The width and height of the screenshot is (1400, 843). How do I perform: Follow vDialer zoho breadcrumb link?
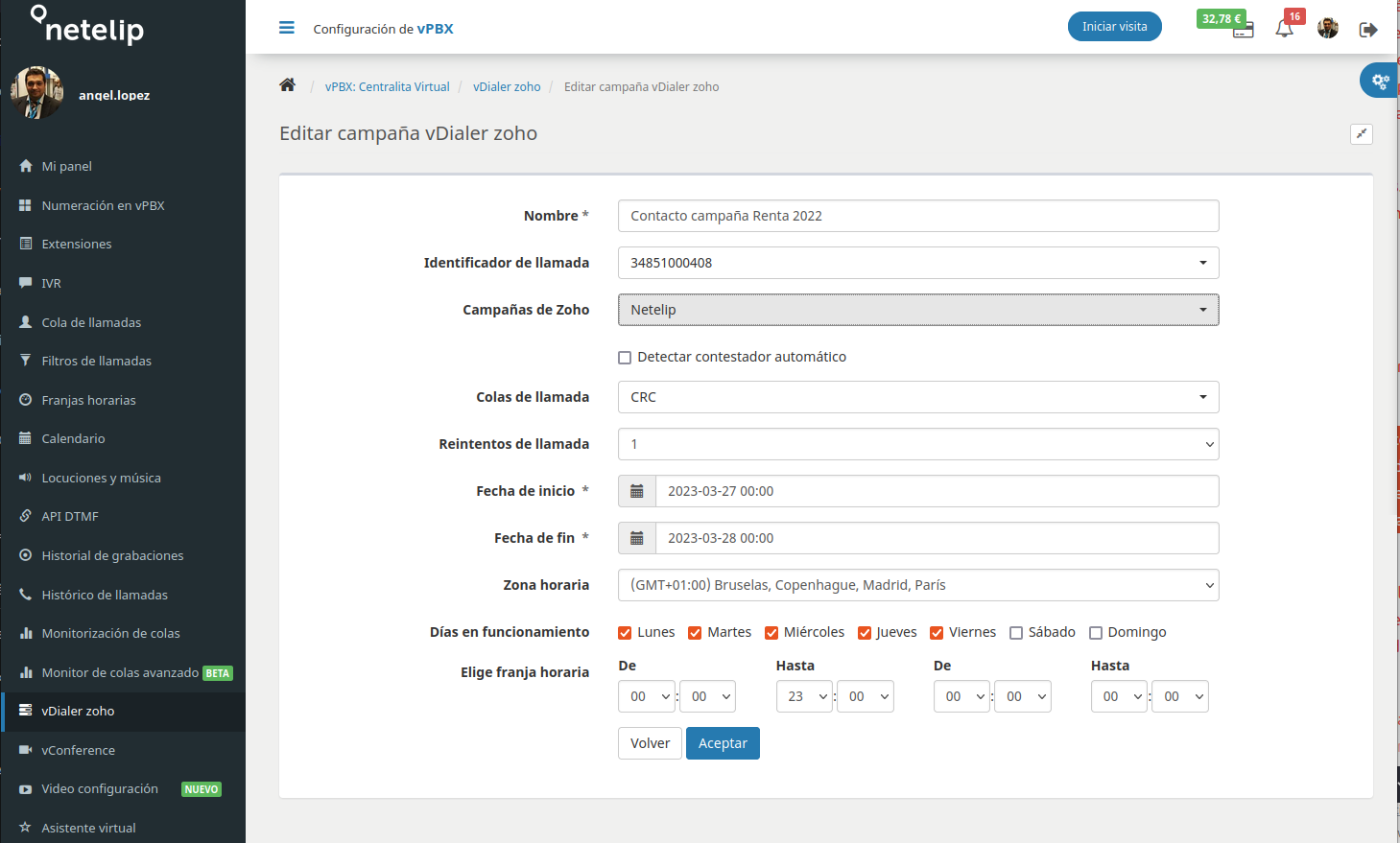coord(507,87)
